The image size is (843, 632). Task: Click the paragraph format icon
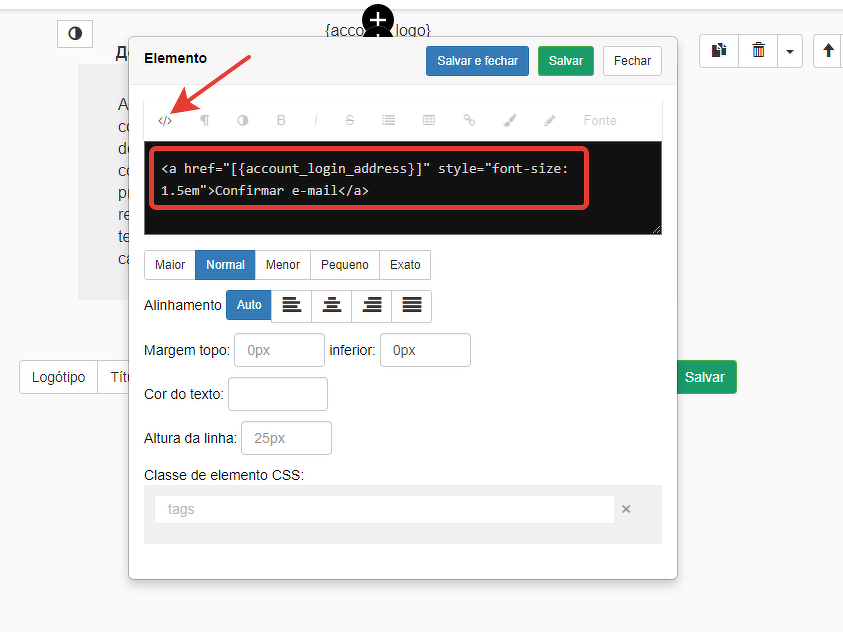[204, 121]
